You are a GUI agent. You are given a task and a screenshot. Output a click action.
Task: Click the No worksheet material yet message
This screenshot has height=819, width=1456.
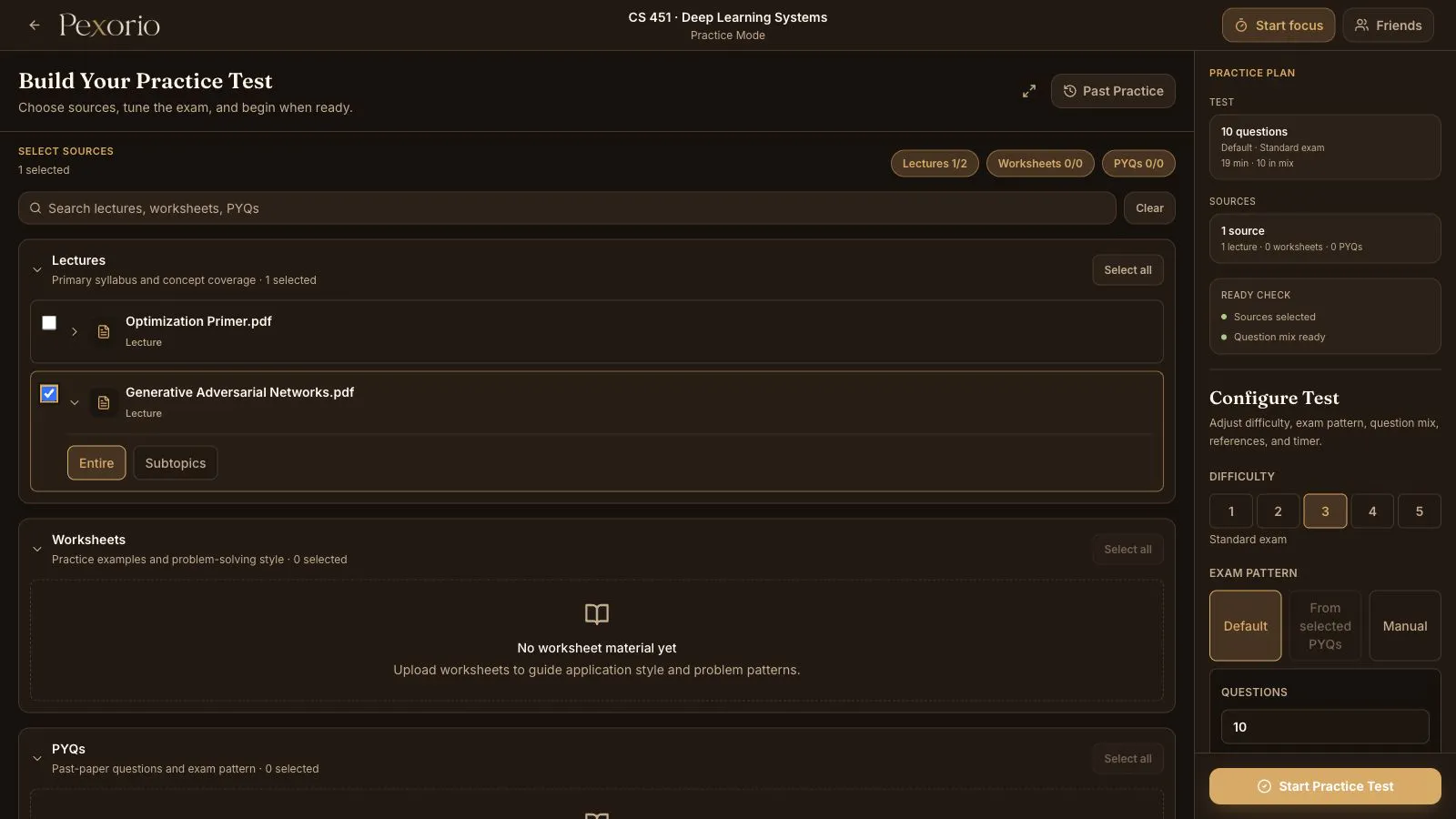click(x=597, y=648)
